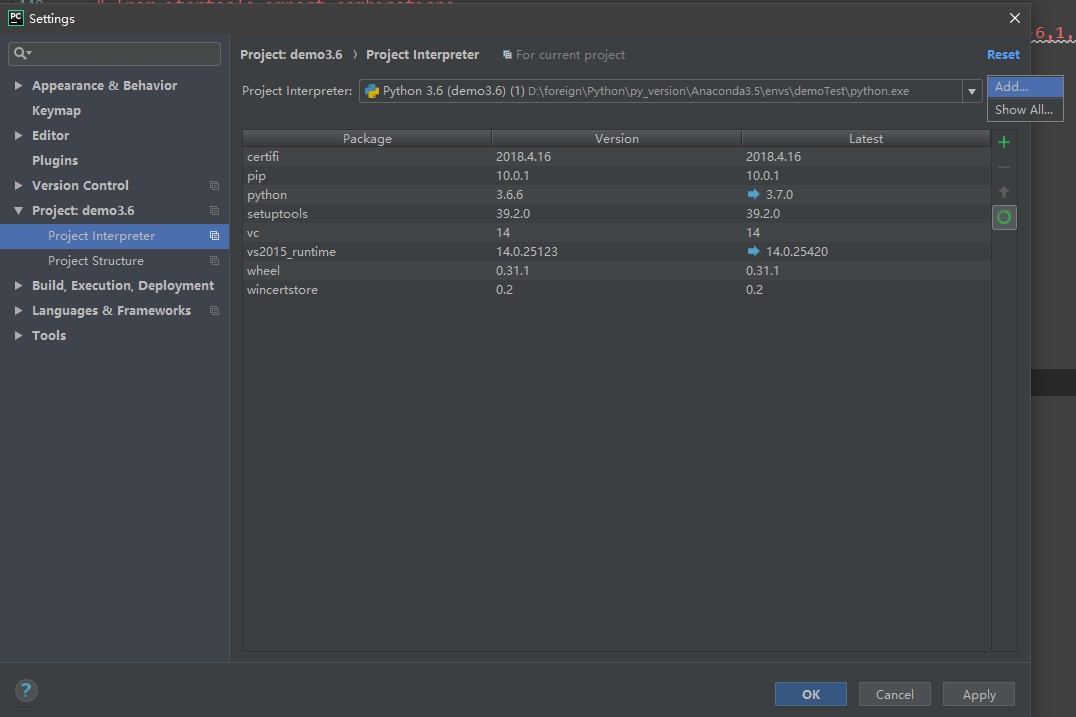The image size is (1076, 717).
Task: Click the Package column header
Action: tap(367, 138)
